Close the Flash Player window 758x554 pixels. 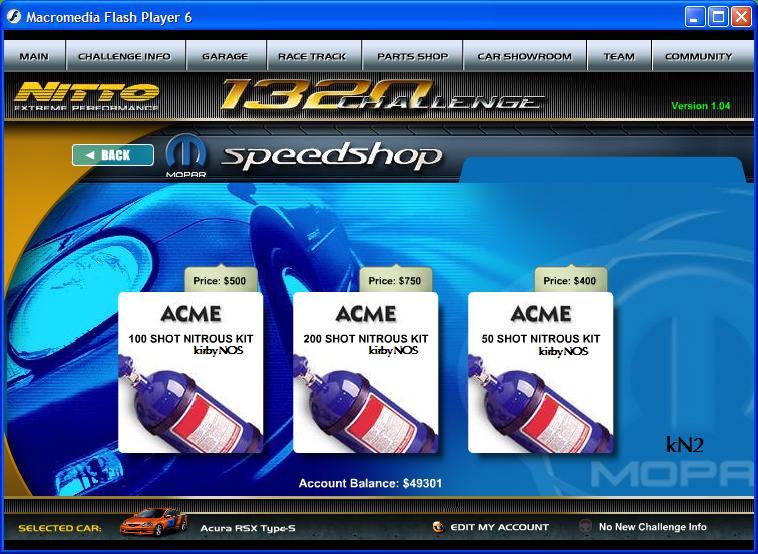[x=741, y=17]
